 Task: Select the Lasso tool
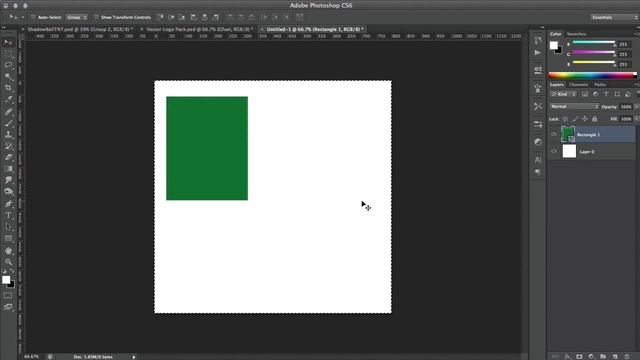(x=8, y=65)
